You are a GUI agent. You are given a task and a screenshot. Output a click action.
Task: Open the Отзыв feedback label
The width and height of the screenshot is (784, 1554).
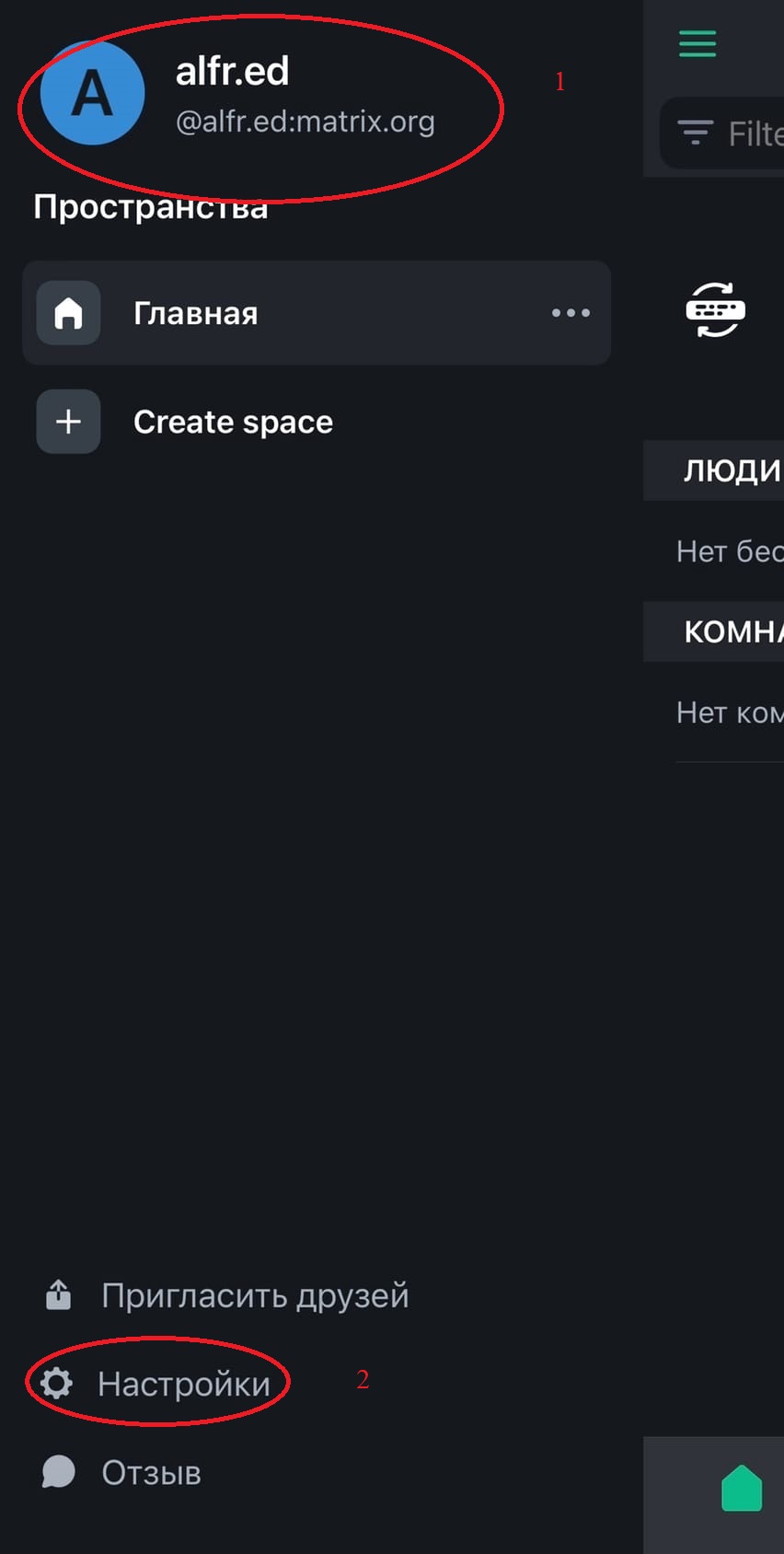[x=151, y=1473]
